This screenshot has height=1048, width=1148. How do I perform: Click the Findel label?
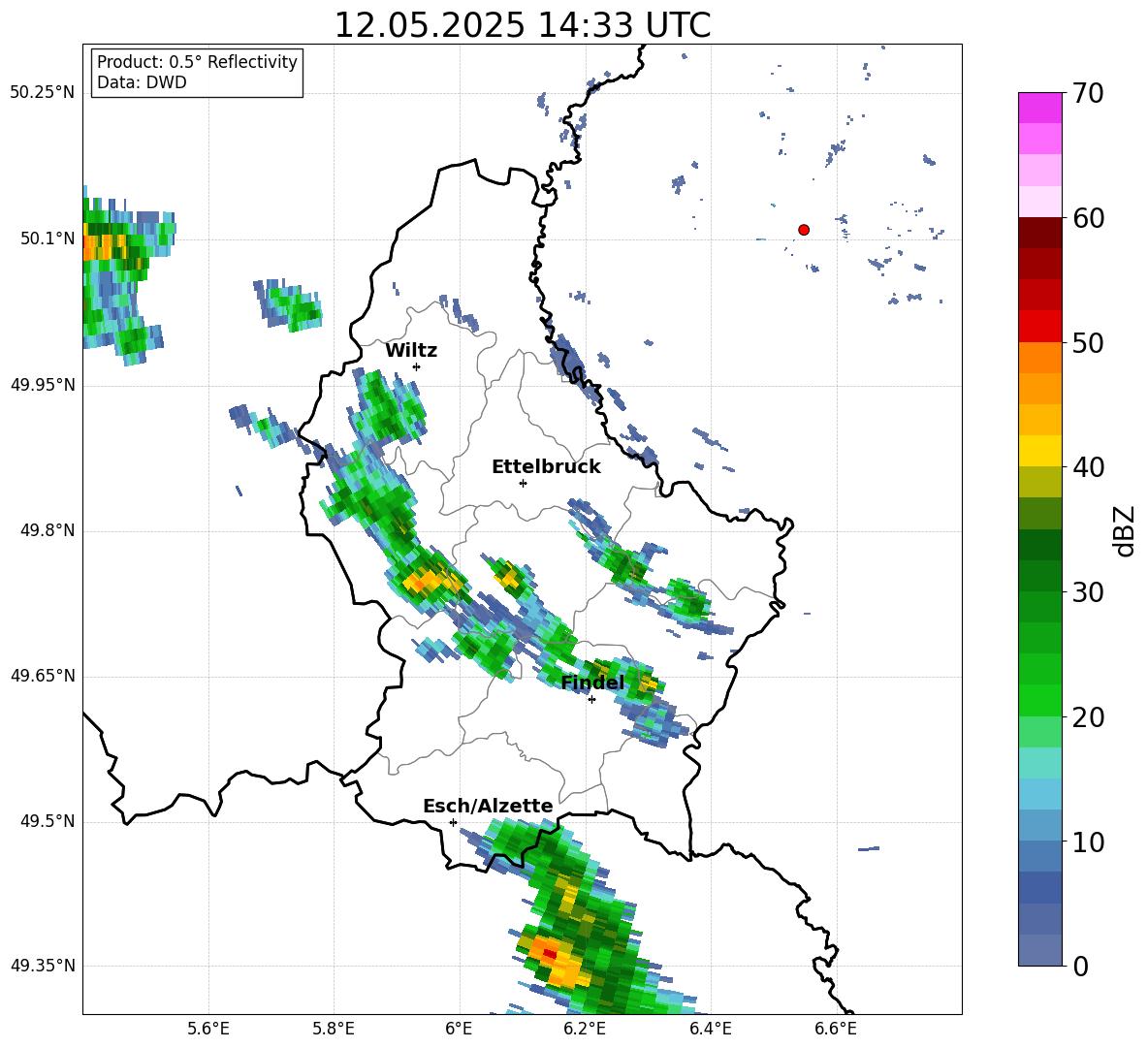coord(592,683)
